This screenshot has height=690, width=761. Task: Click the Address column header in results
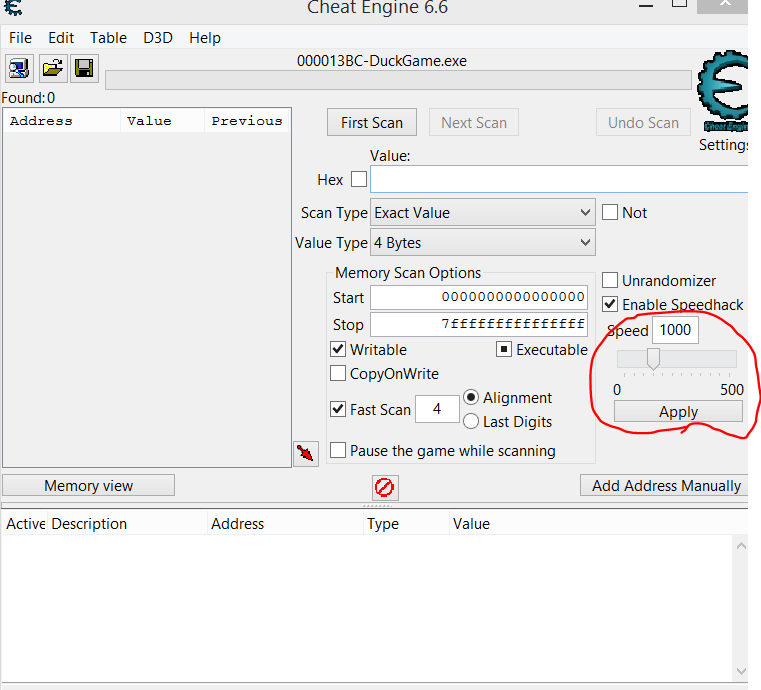point(62,120)
